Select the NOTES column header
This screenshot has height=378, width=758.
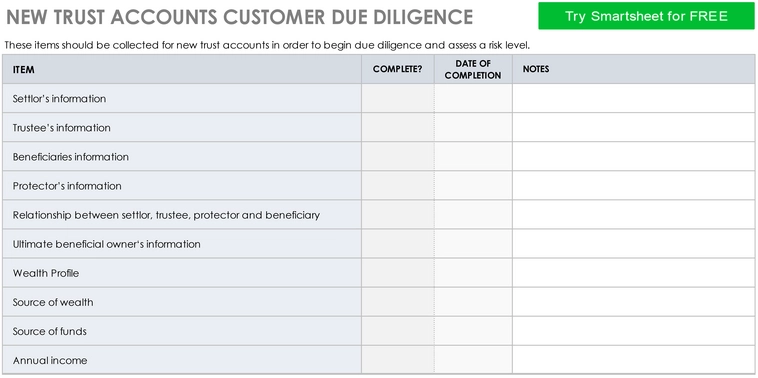[x=634, y=69]
